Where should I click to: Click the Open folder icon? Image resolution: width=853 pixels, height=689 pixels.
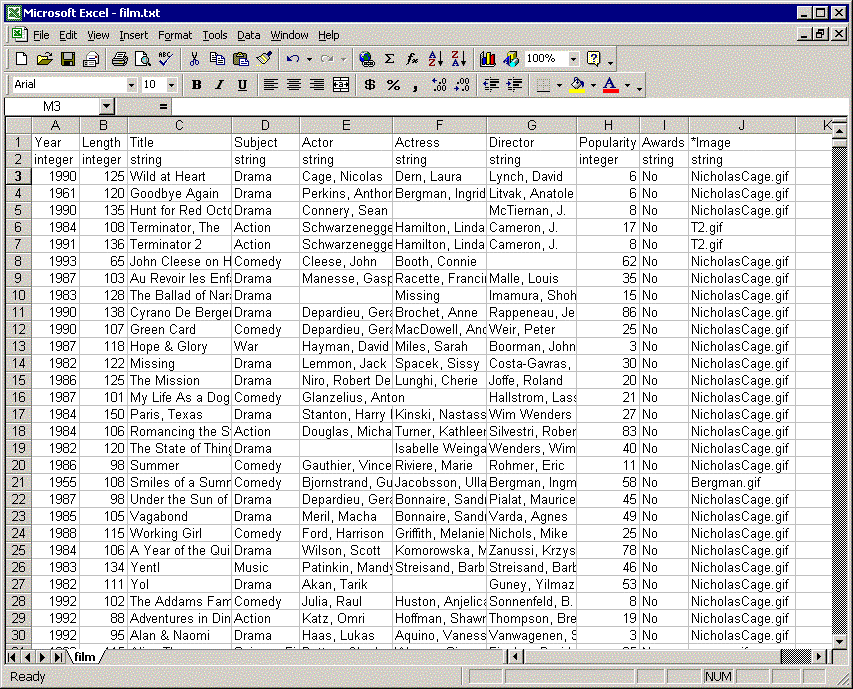44,59
